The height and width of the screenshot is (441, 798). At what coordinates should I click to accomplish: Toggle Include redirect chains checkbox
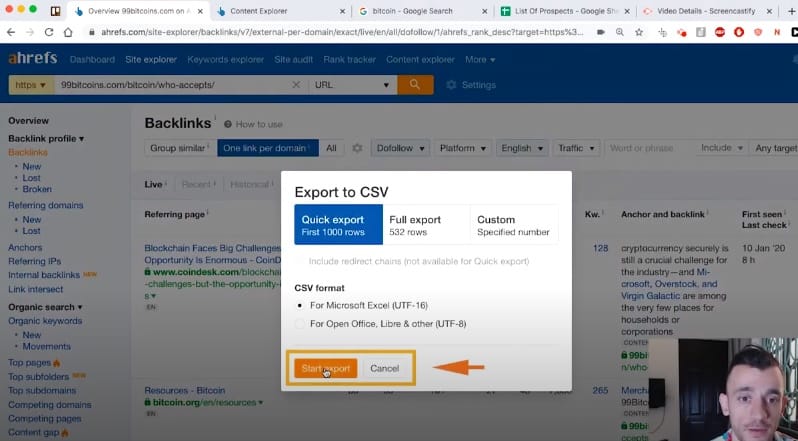301,261
